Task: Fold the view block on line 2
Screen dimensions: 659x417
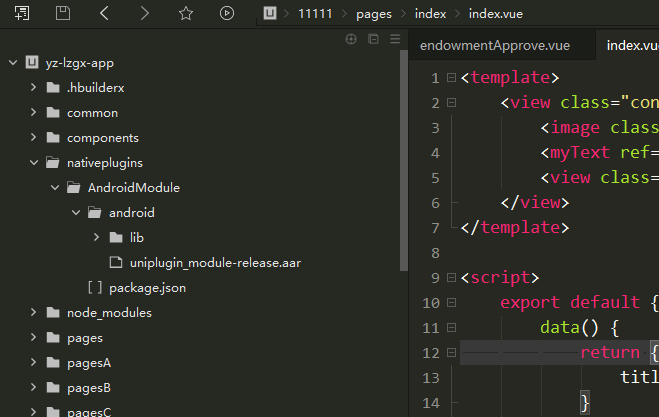Action: tap(451, 103)
